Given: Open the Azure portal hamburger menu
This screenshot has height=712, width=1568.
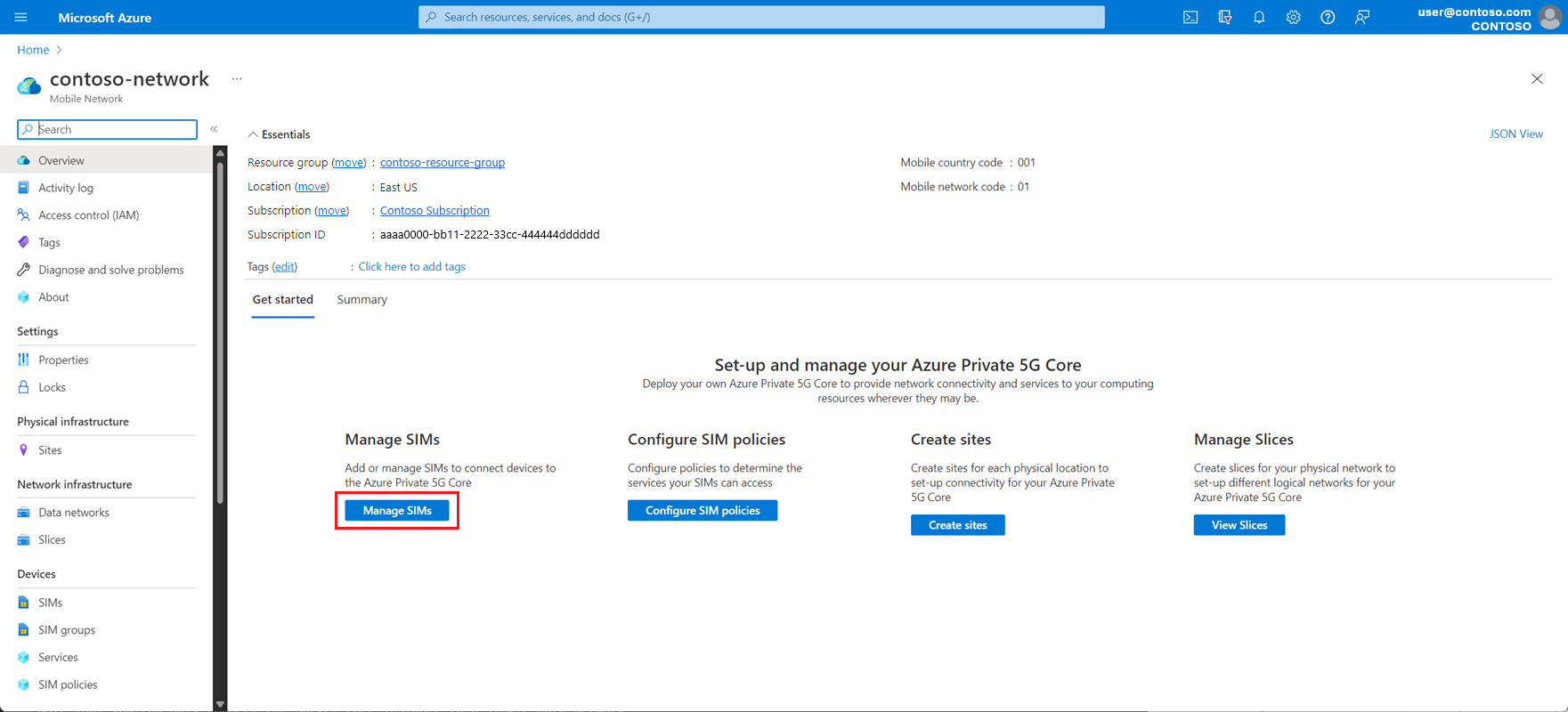Looking at the screenshot, I should [x=21, y=17].
